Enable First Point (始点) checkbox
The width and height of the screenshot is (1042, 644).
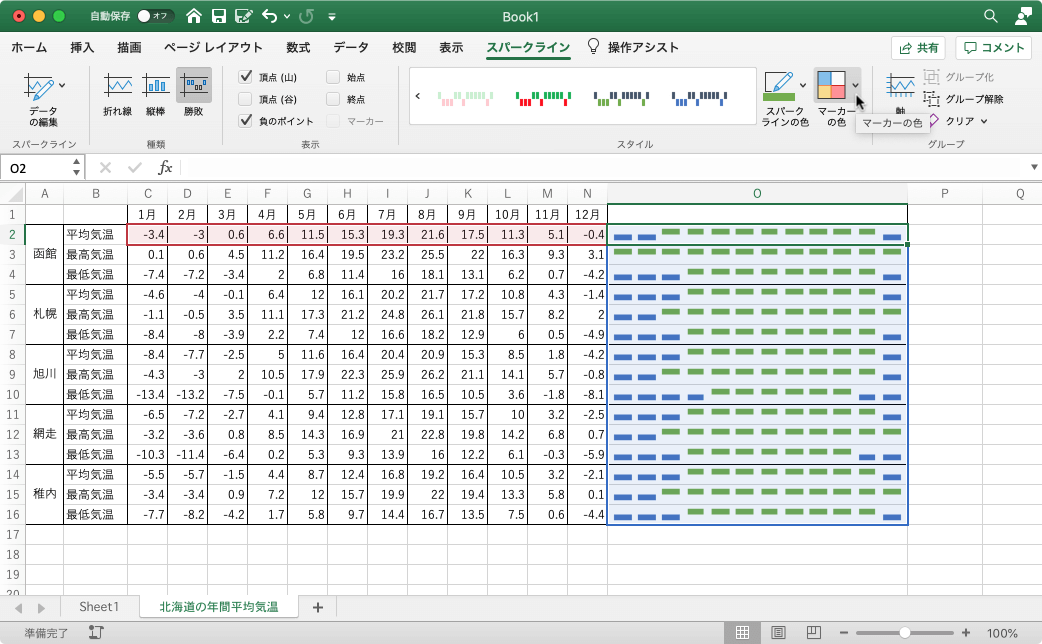(x=333, y=77)
